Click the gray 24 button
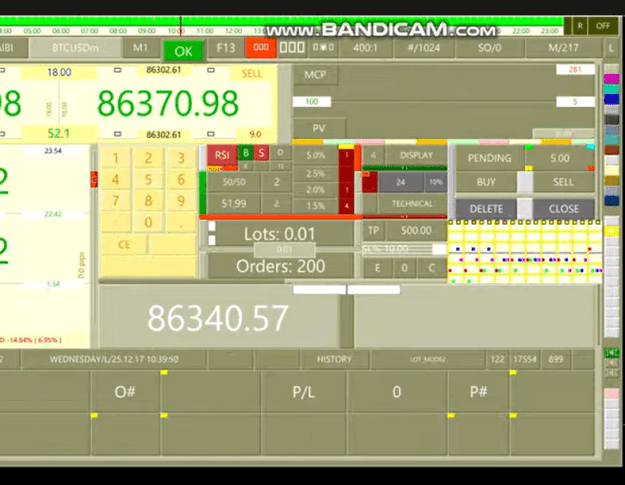Viewport: 625px width, 485px height. [401, 182]
